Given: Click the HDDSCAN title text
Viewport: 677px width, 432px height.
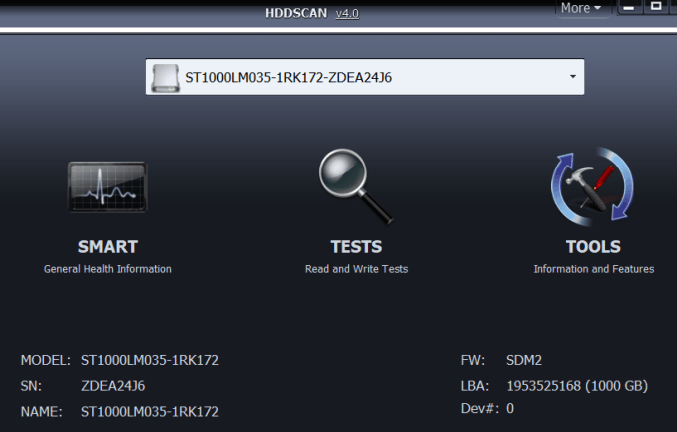Looking at the screenshot, I should tap(296, 13).
